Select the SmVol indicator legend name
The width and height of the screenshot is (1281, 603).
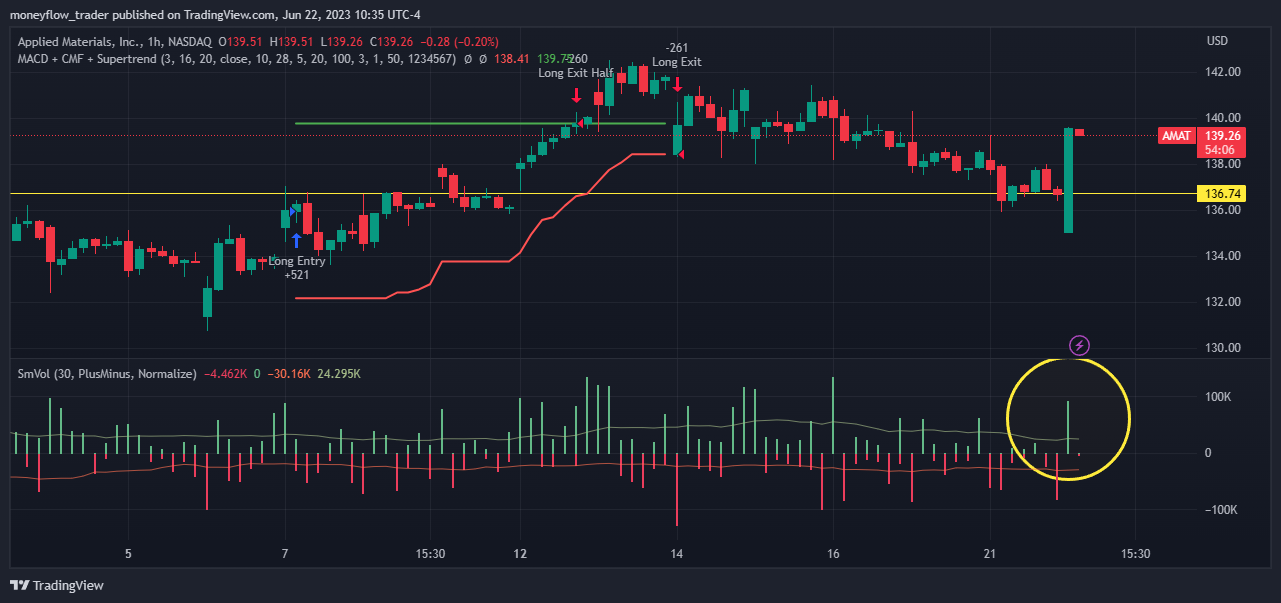click(x=107, y=374)
